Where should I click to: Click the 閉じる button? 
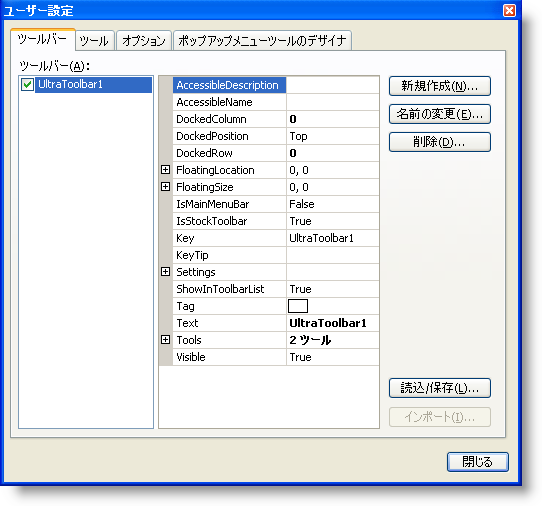click(x=478, y=462)
